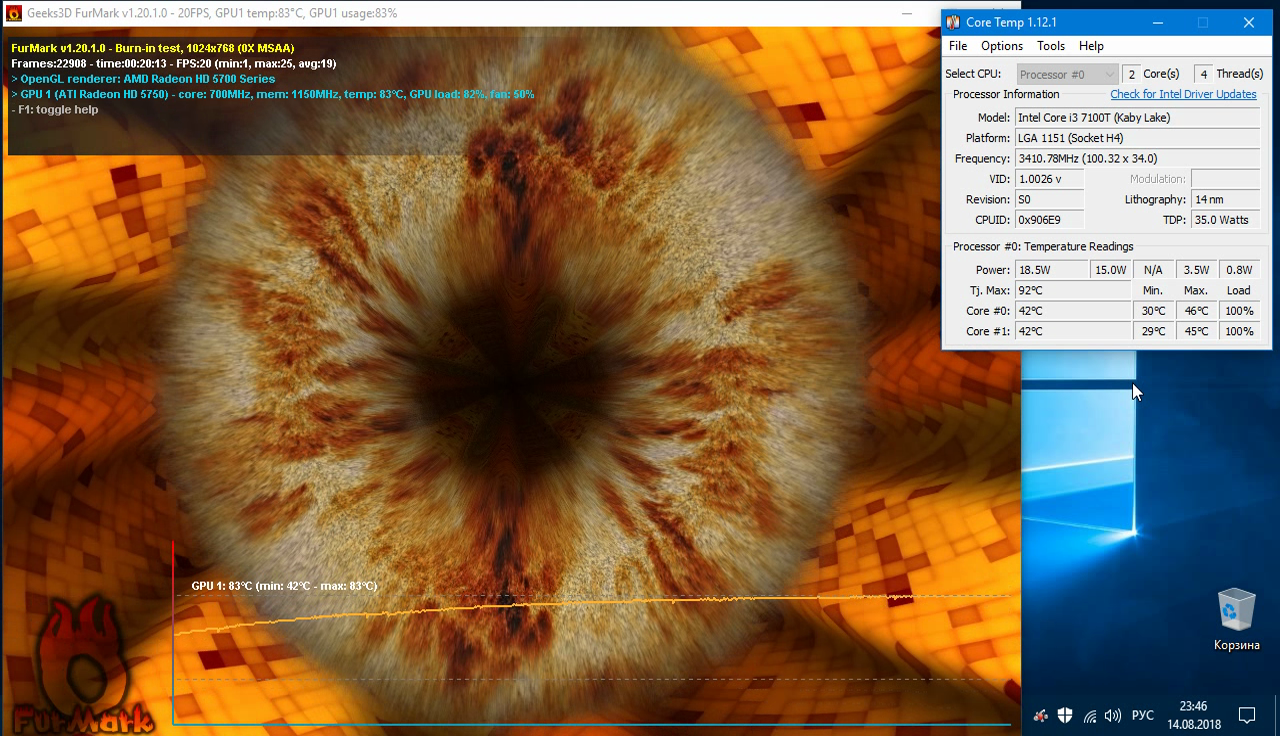
Task: Open the Windows Defender shield tray icon
Action: [x=1065, y=715]
